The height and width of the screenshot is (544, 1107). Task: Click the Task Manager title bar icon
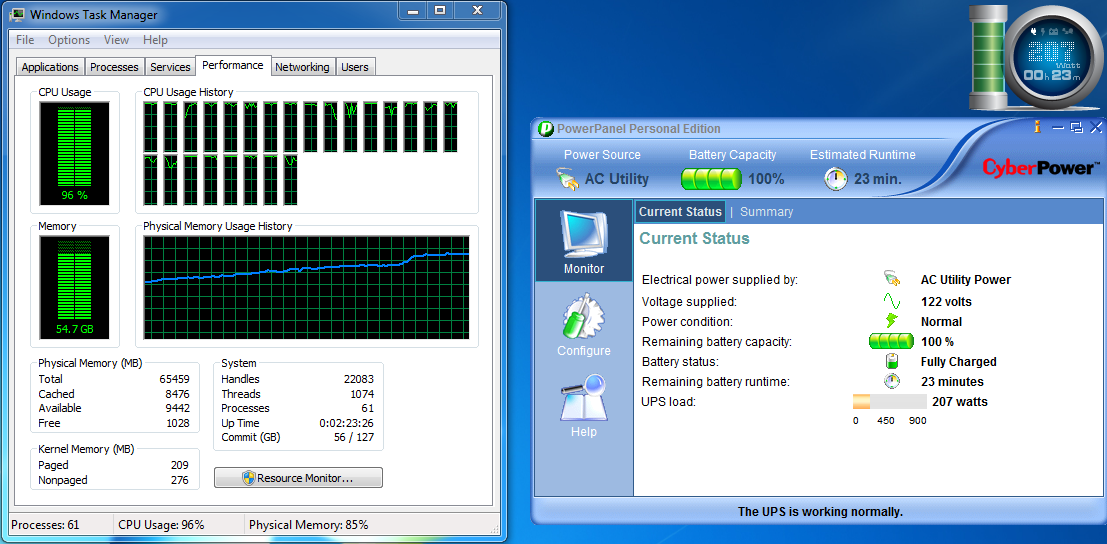(x=18, y=15)
